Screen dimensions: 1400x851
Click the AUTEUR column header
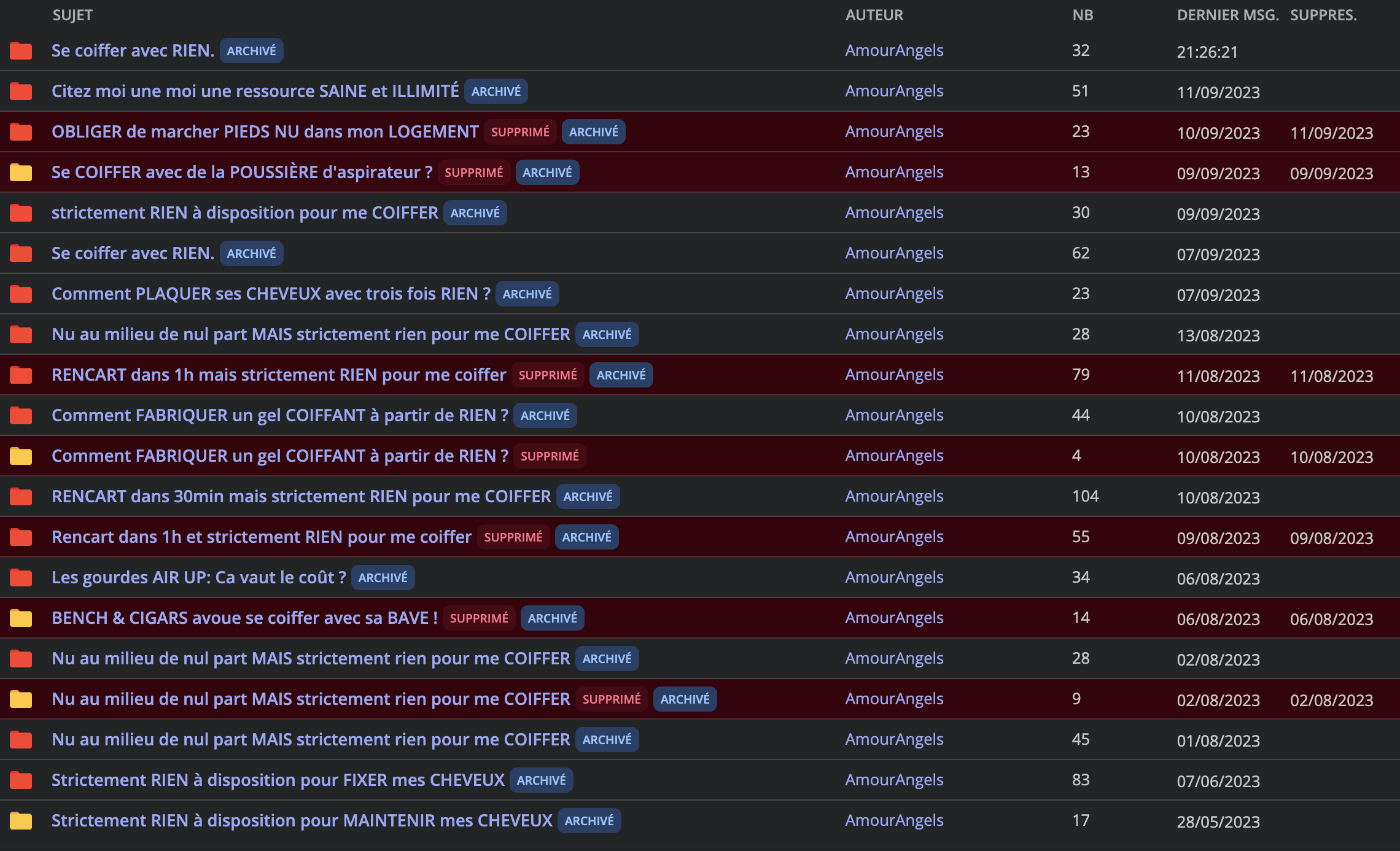point(874,15)
